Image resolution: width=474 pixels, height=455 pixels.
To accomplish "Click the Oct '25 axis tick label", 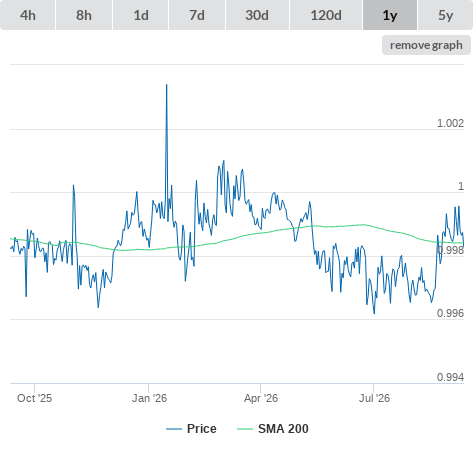I will tap(35, 398).
